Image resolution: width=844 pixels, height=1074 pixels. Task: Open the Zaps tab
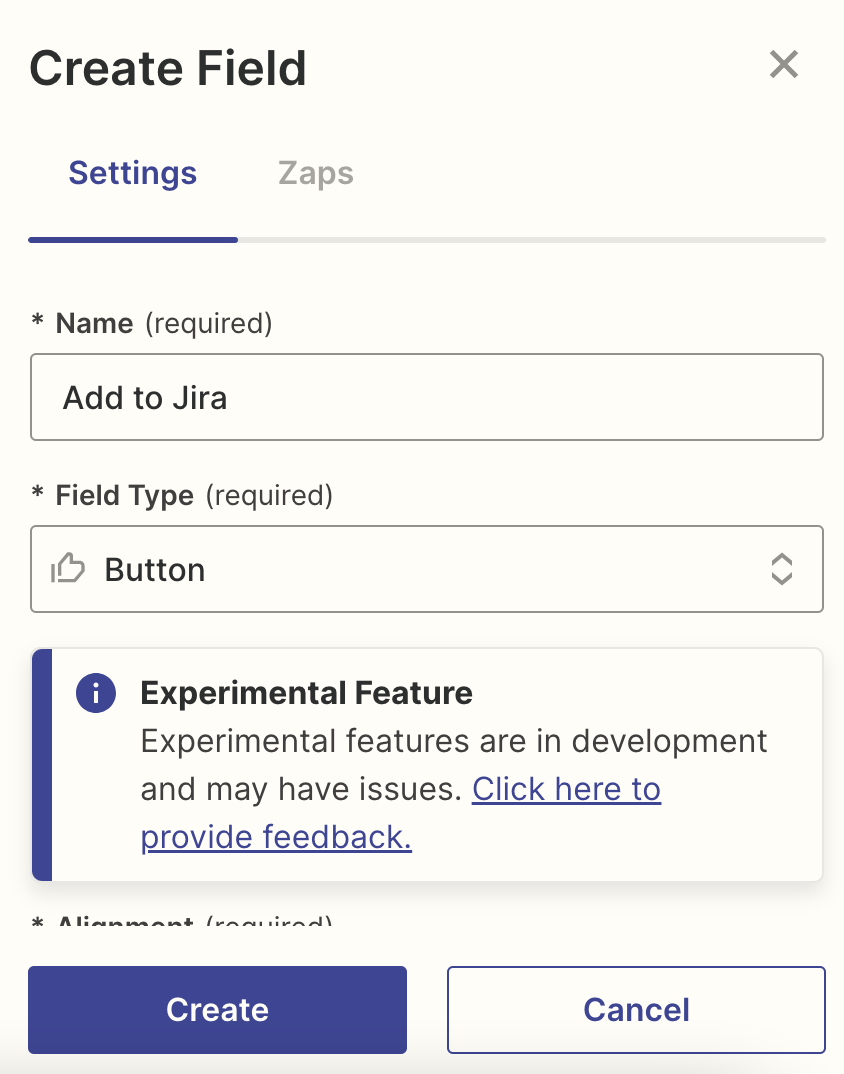coord(315,173)
